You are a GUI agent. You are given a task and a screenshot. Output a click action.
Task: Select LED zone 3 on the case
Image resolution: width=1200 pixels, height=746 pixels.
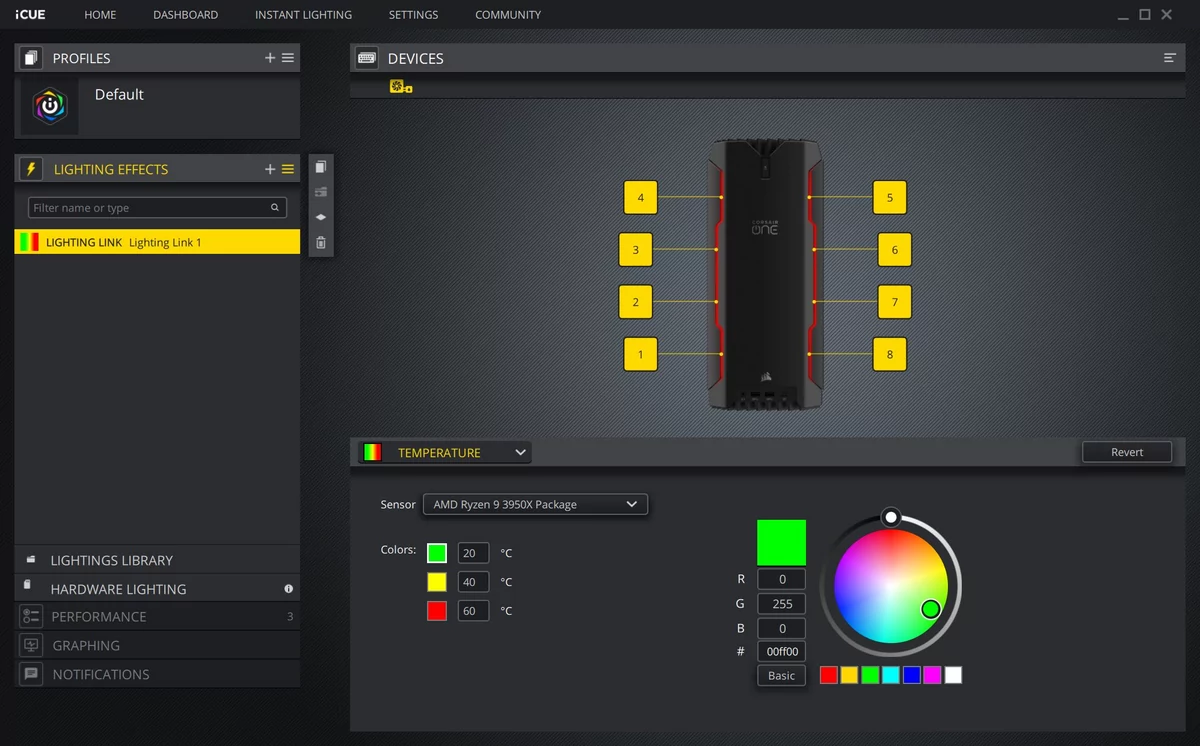(635, 250)
